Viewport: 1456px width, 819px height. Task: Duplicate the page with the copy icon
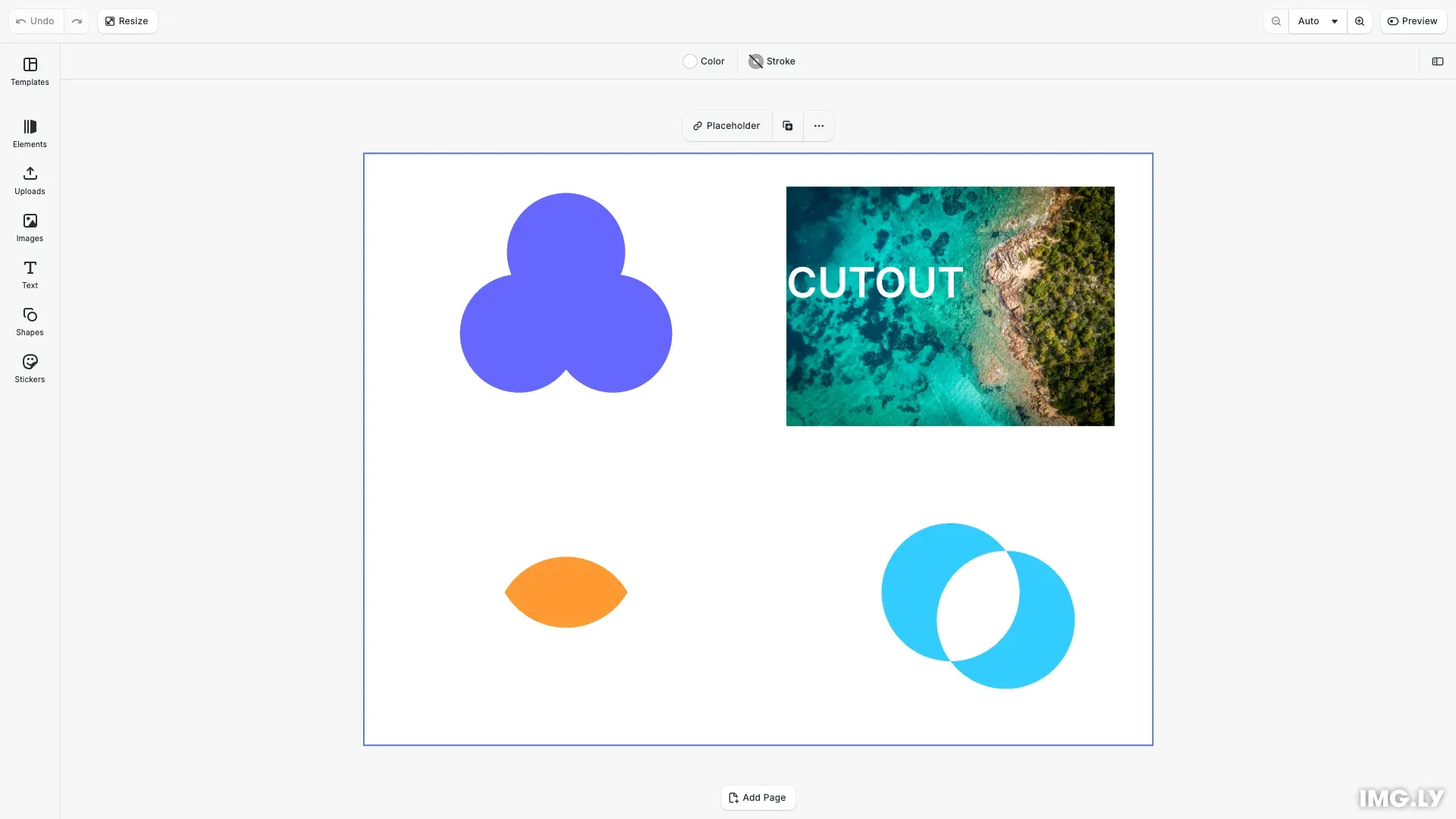[x=788, y=126]
